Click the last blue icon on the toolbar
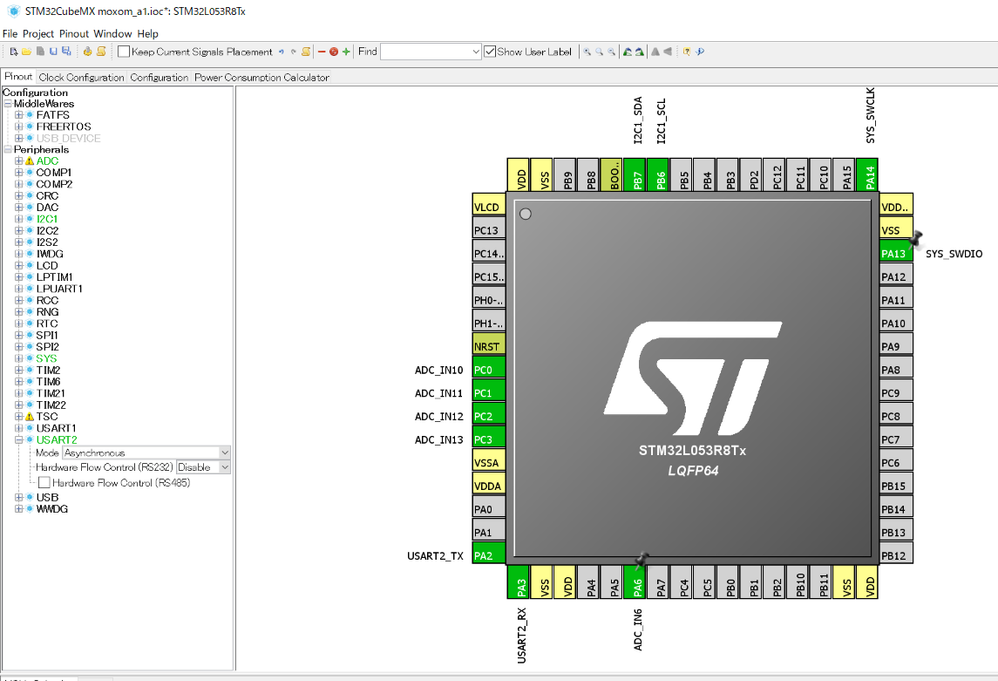Screen dimensions: 998x681 (699, 52)
